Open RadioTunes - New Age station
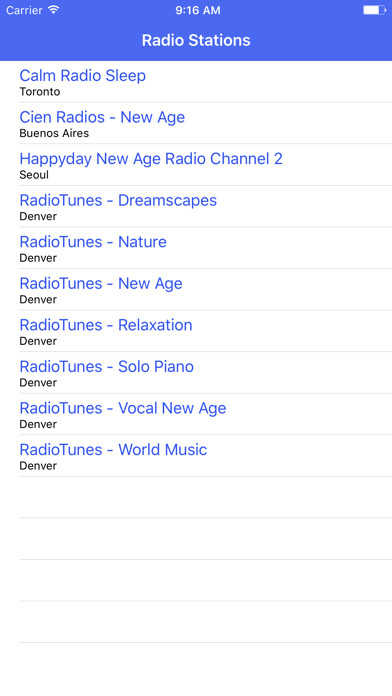 point(196,289)
